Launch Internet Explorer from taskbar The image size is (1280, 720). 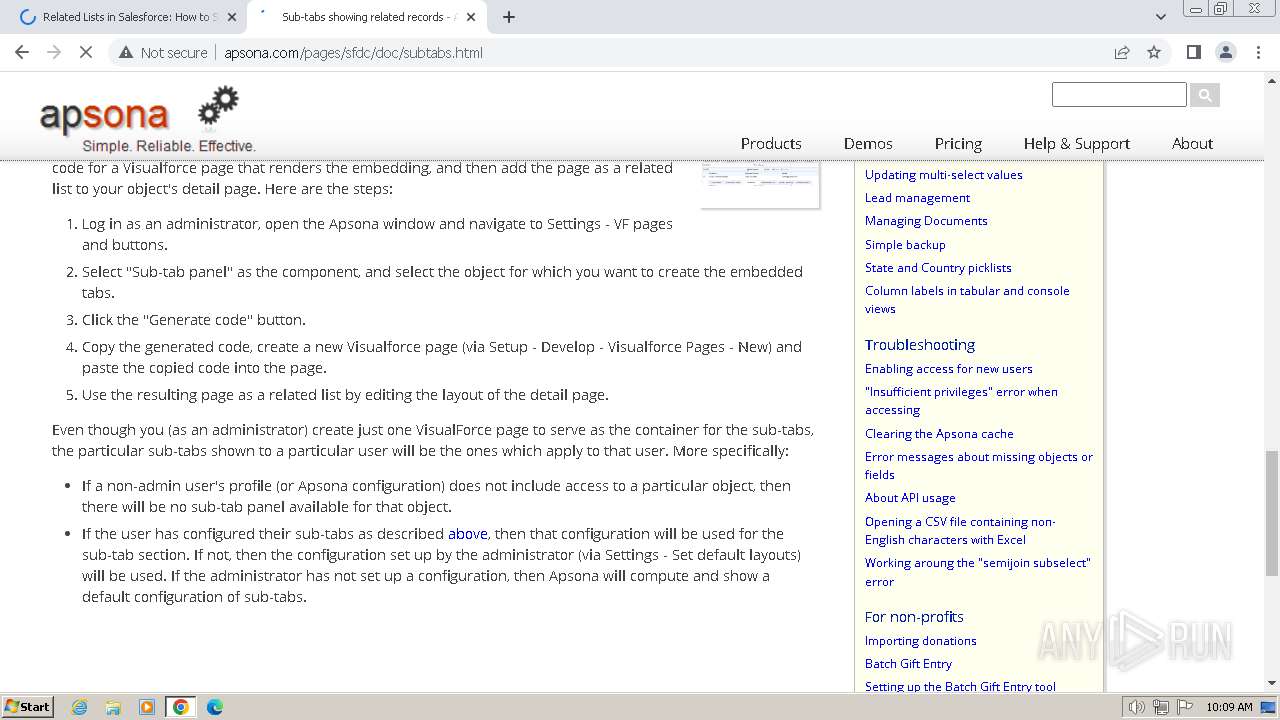[x=79, y=707]
